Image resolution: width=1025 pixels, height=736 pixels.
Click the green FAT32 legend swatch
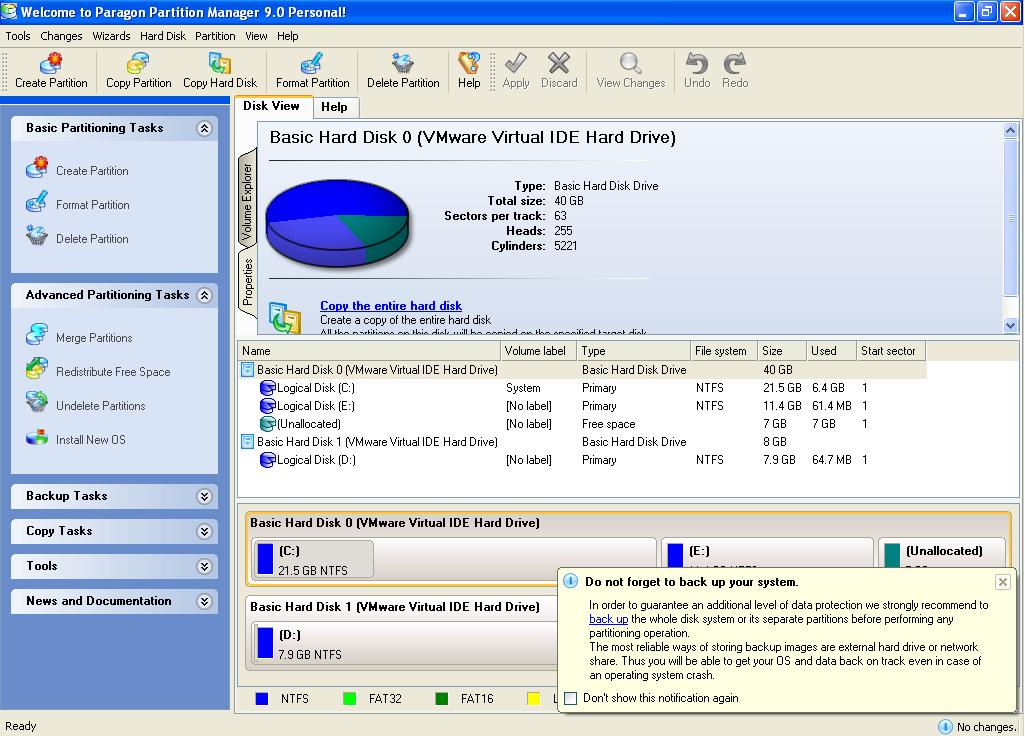(350, 699)
